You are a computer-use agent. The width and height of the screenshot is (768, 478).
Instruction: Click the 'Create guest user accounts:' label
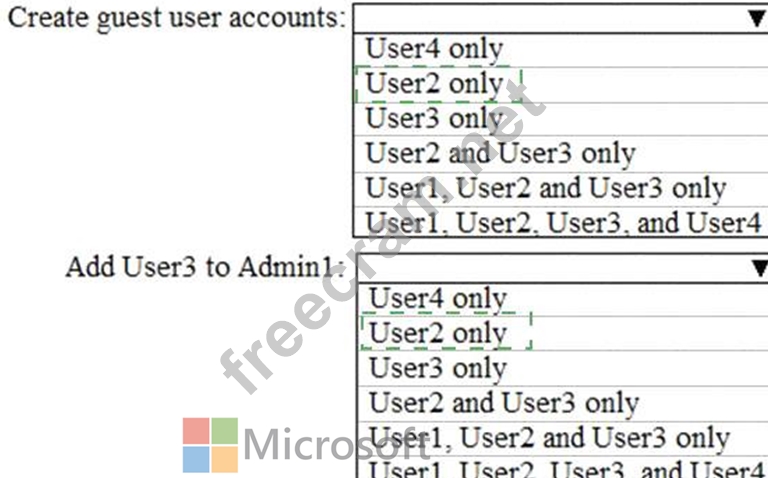(x=177, y=19)
